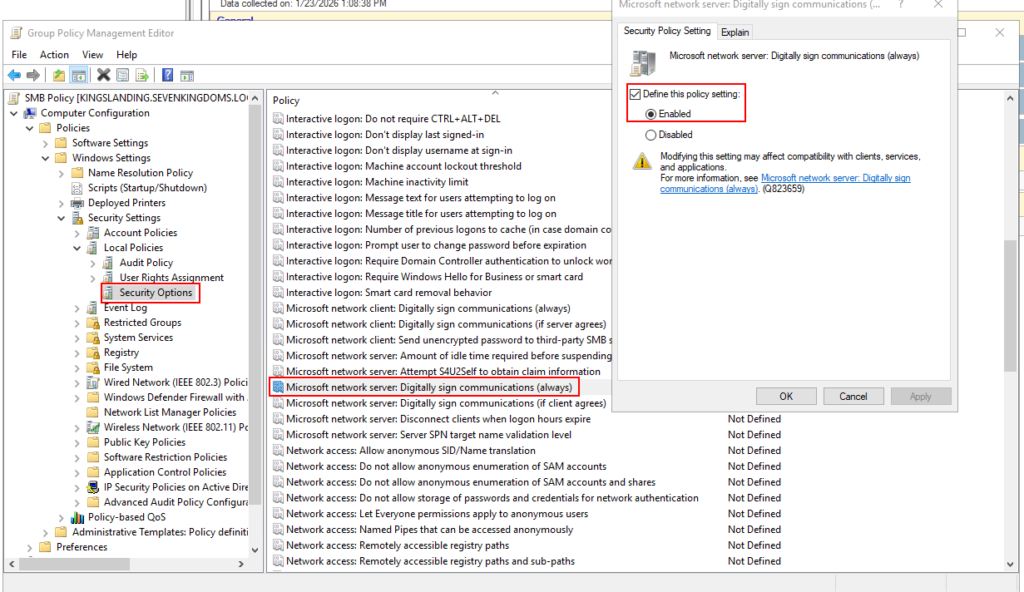Screen dimensions: 1024x592
Task: Uncheck 'Define this policy setting' checkbox
Action: [x=635, y=93]
